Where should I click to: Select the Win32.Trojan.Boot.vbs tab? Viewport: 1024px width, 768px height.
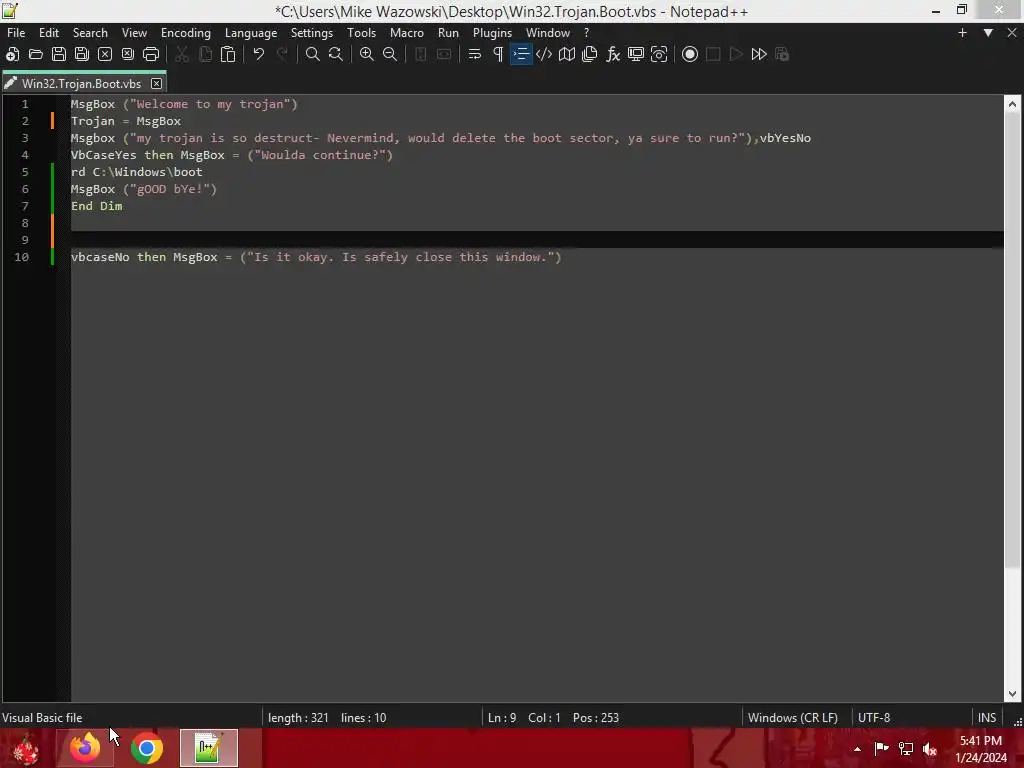click(81, 84)
